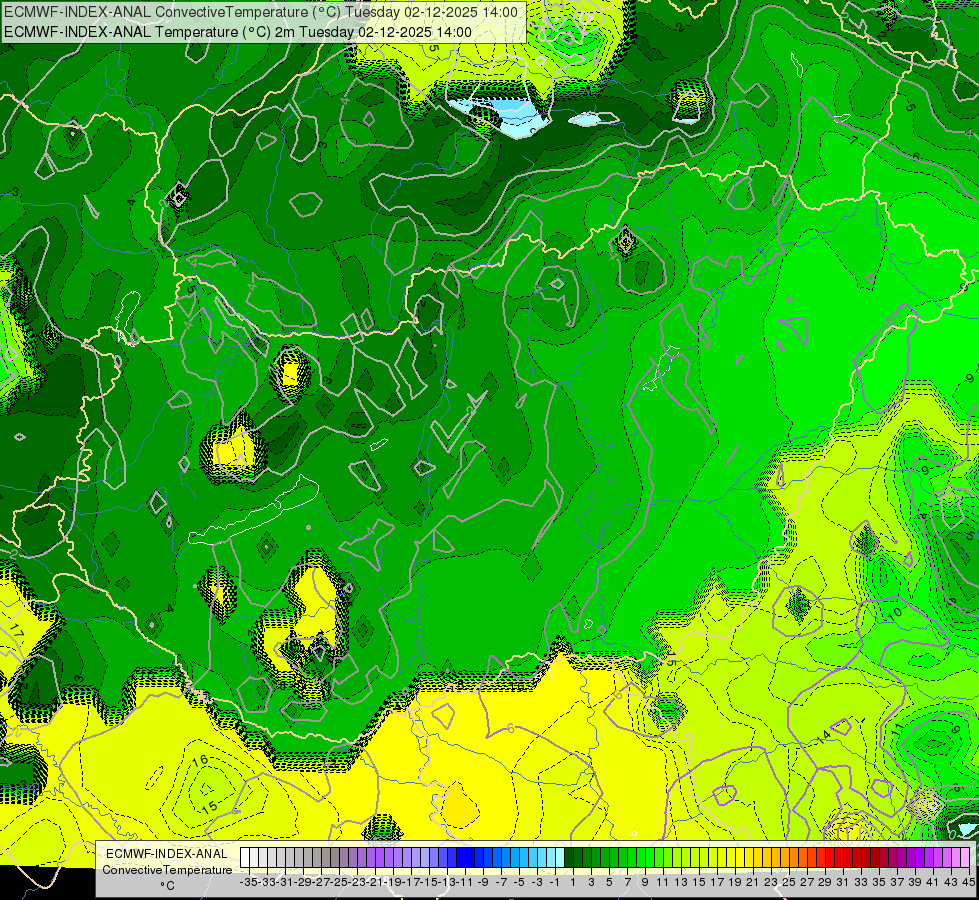This screenshot has height=900, width=979.
Task: Pick the pink swatch above 45
Action: pyautogui.click(x=966, y=858)
